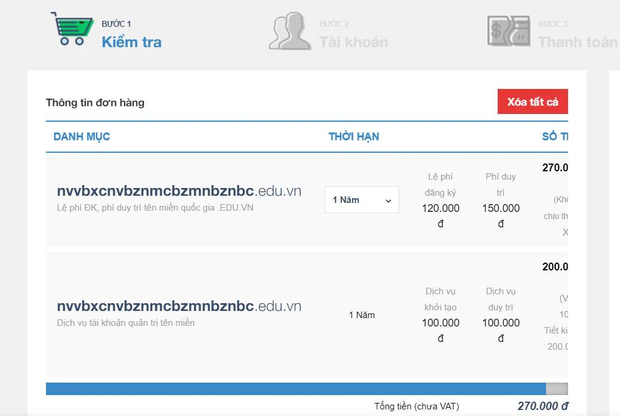Click the shopping cart step icon
The image size is (620, 416).
(x=72, y=30)
